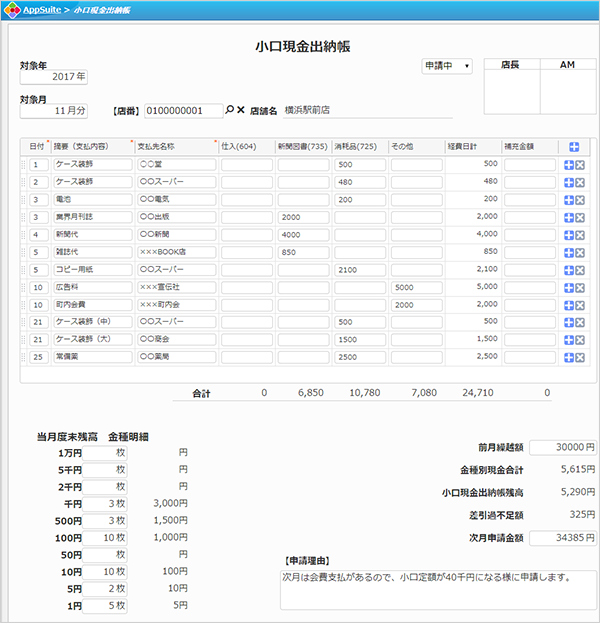This screenshot has height=623, width=600.
Task: Click the 1円 count field showing 5枚
Action: click(105, 606)
